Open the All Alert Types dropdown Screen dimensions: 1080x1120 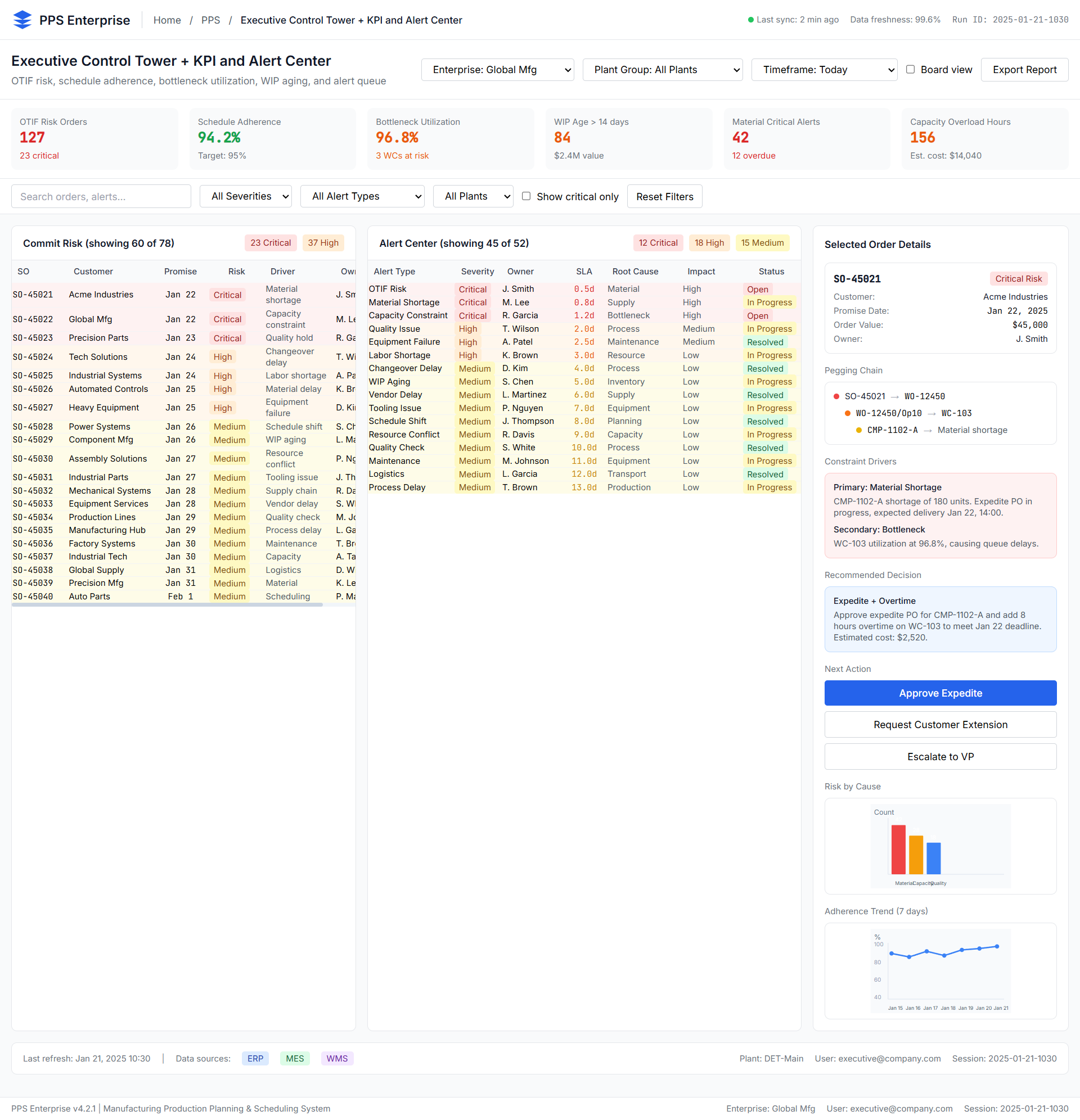pyautogui.click(x=362, y=196)
